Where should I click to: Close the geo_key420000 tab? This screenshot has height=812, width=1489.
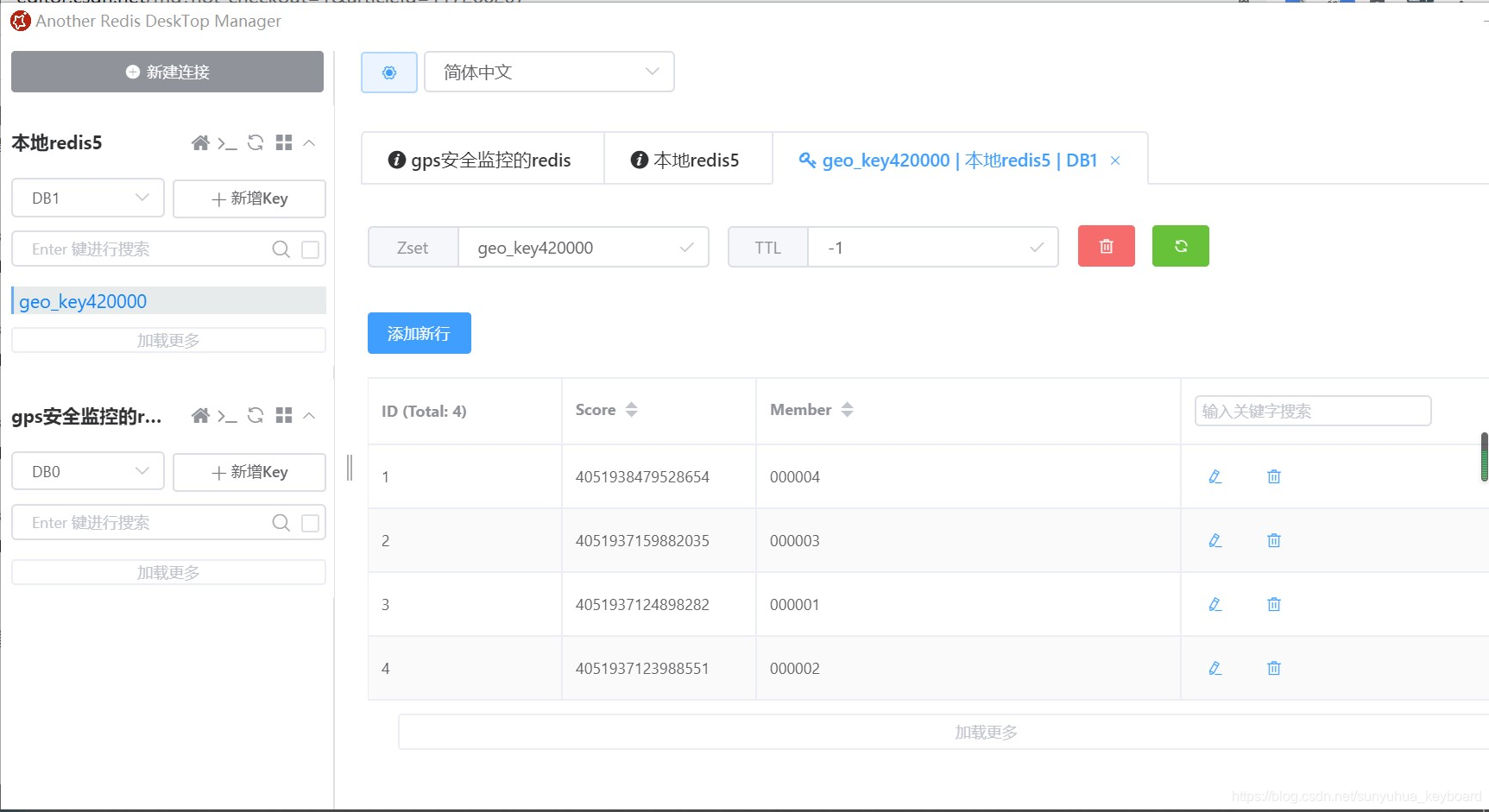pyautogui.click(x=1115, y=161)
